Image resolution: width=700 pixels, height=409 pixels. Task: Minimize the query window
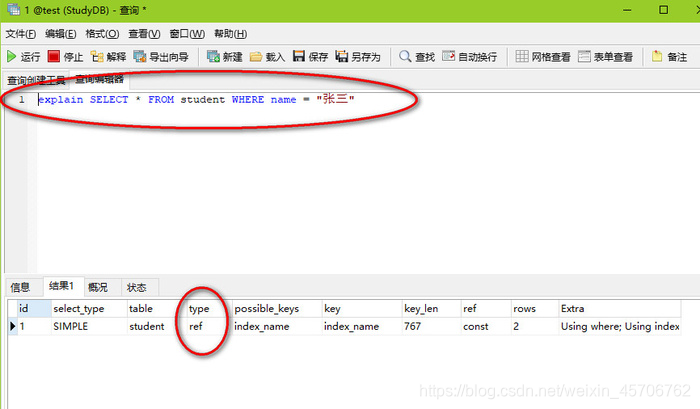(x=627, y=10)
